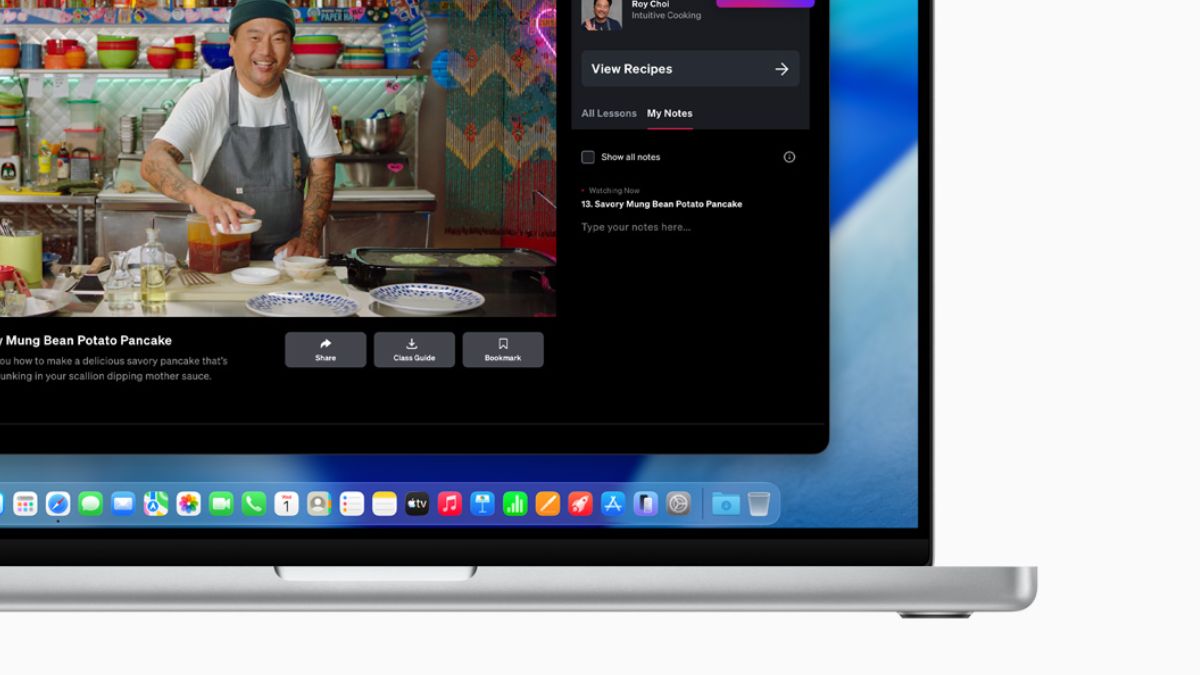Open Launchpad from the Dock

(25, 504)
